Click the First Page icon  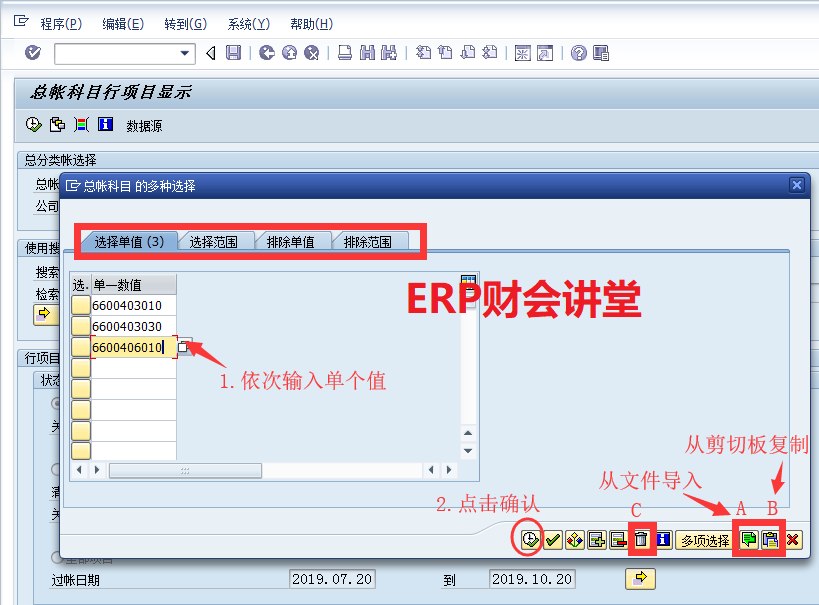click(423, 53)
